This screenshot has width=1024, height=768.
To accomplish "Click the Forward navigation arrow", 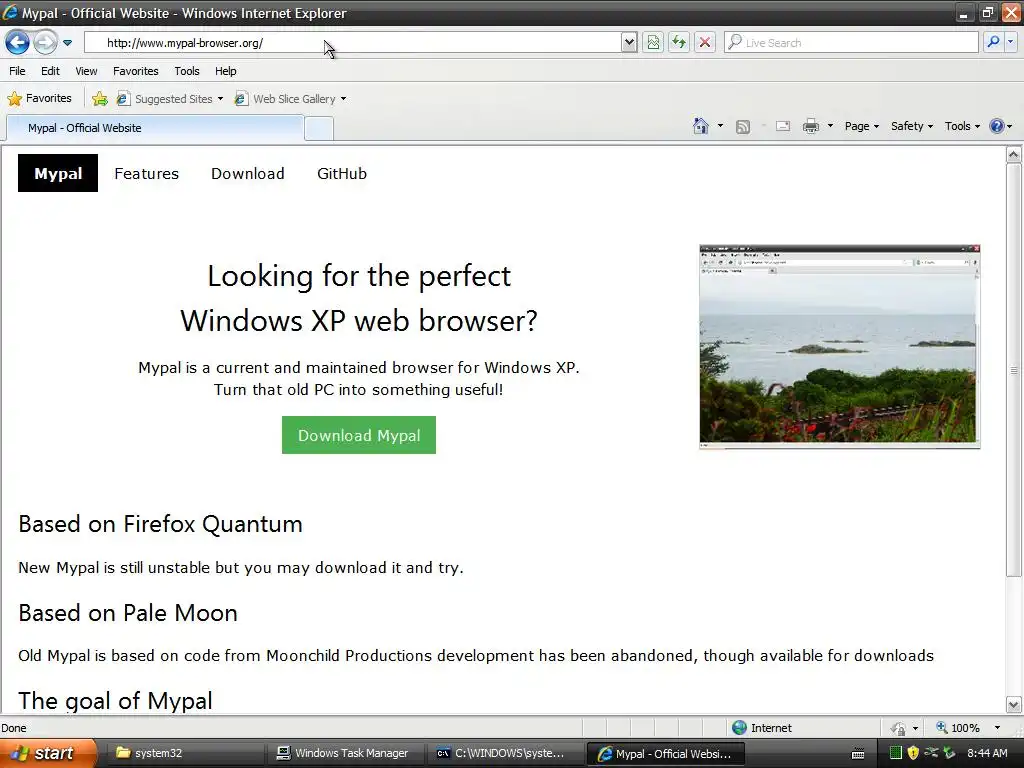I will tap(44, 42).
